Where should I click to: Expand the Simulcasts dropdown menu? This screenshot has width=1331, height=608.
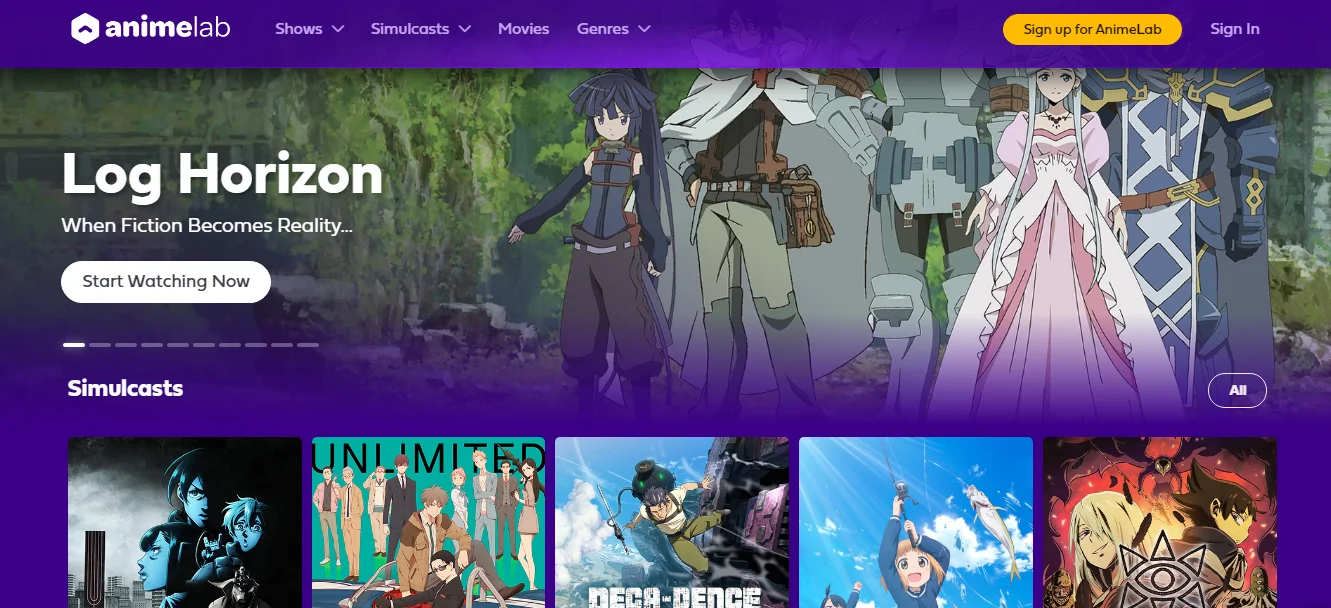[x=420, y=29]
